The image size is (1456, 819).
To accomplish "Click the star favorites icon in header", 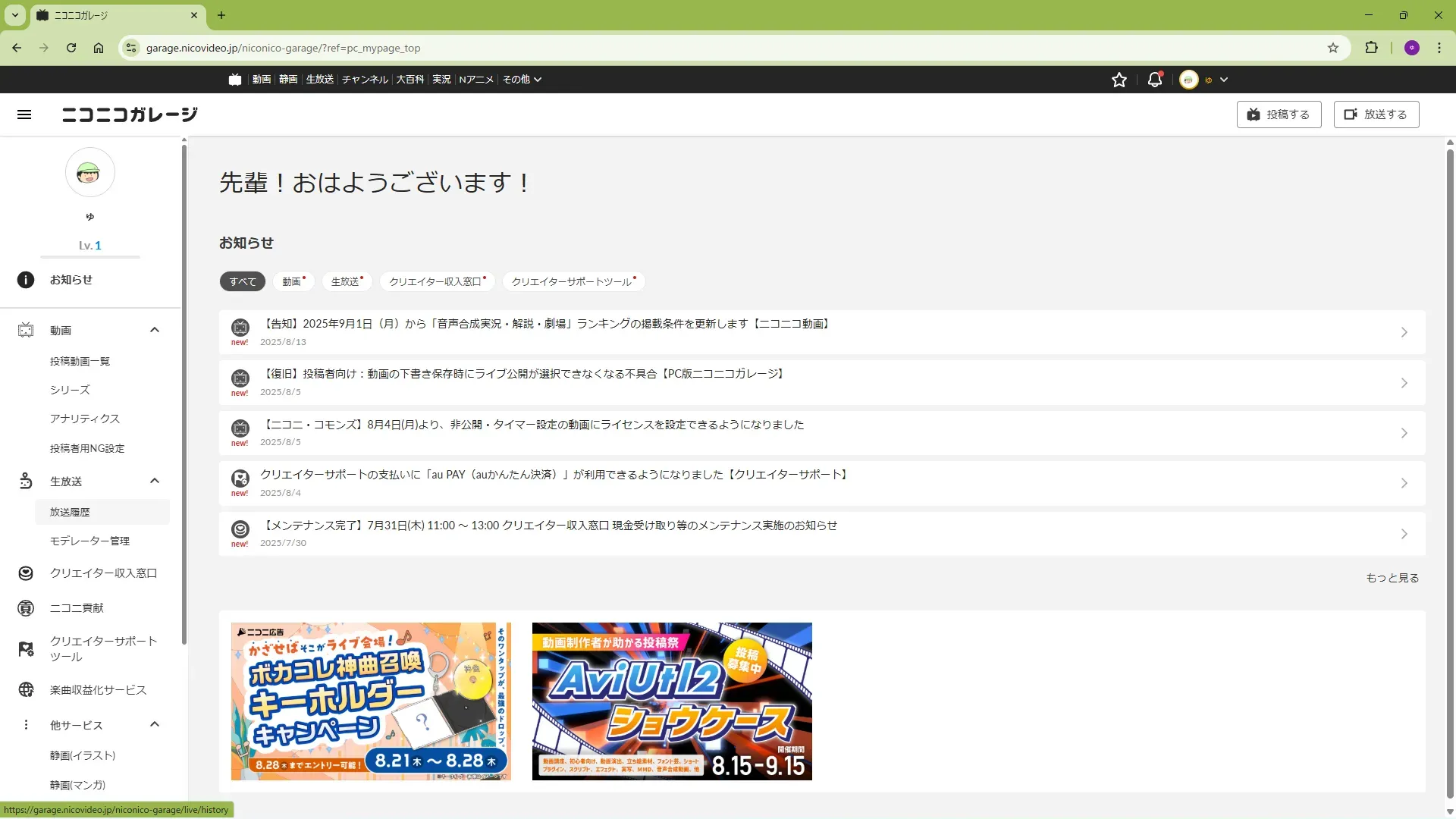I will click(x=1119, y=80).
